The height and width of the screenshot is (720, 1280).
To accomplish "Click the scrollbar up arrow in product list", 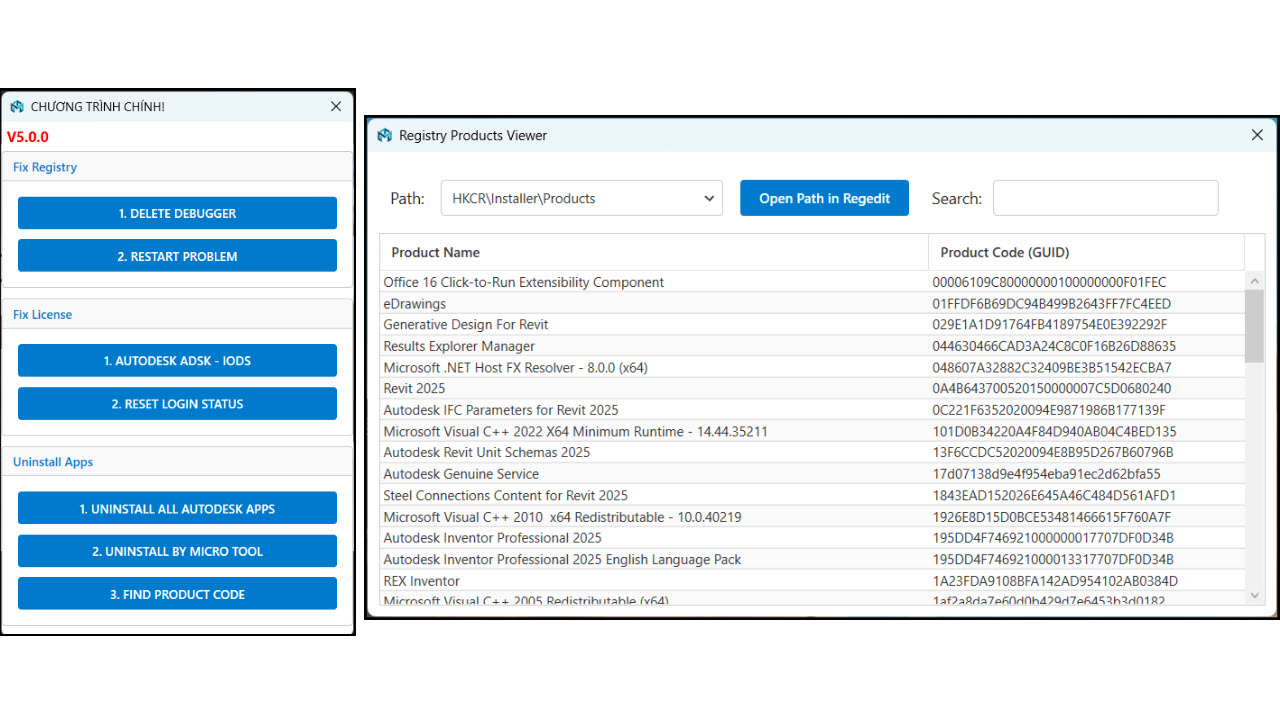I will point(1256,281).
